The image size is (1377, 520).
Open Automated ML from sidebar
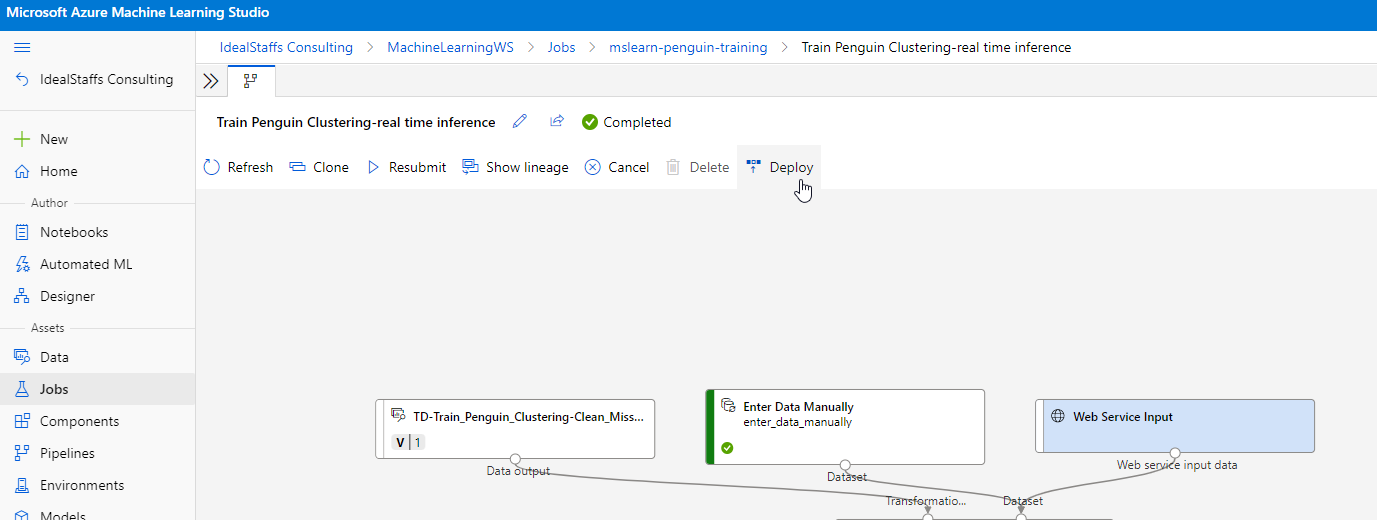(85, 264)
